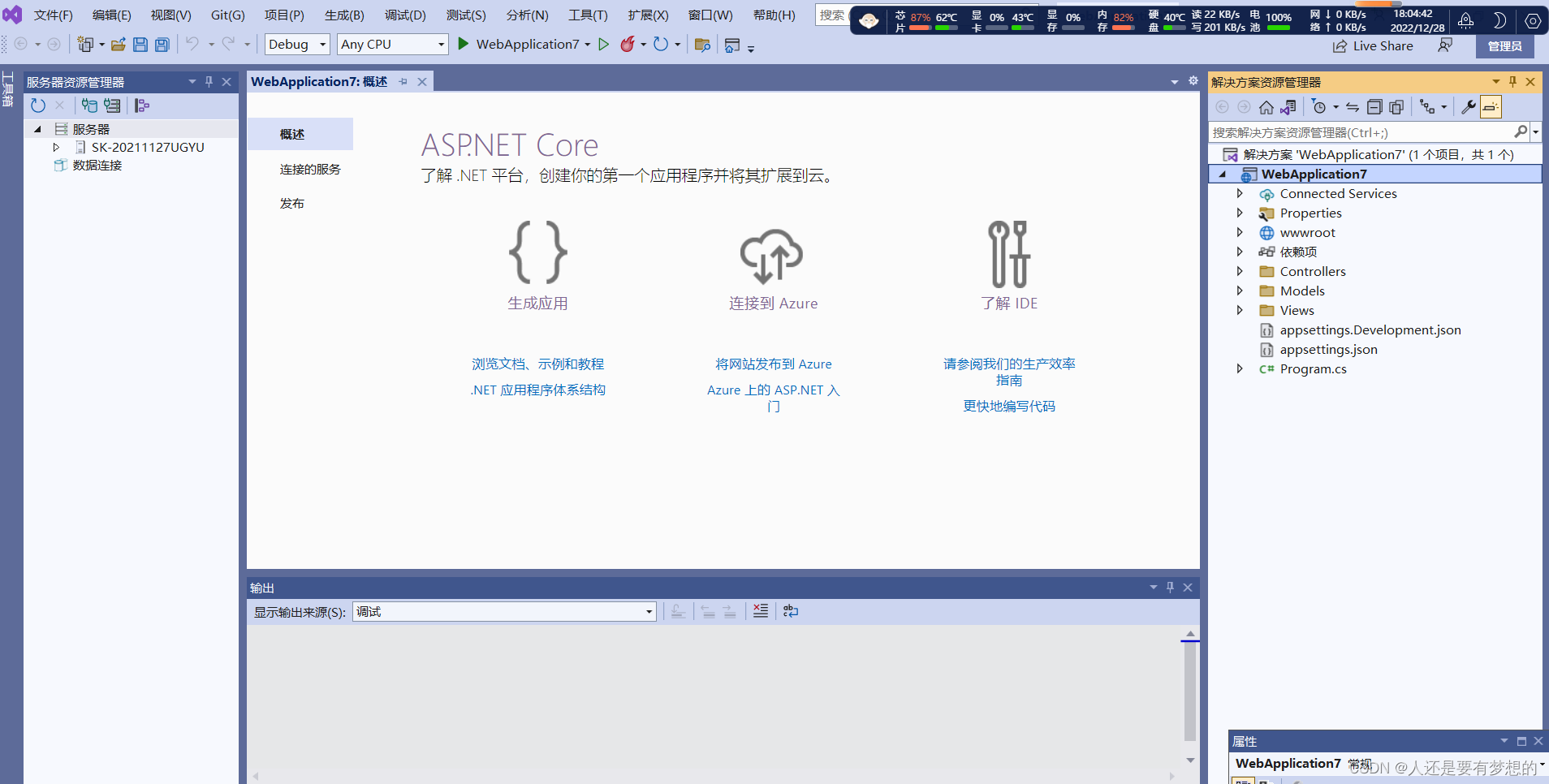Open Properties wrench icon in Solution Explorer
Viewport: 1549px width, 784px height.
pos(1469,107)
